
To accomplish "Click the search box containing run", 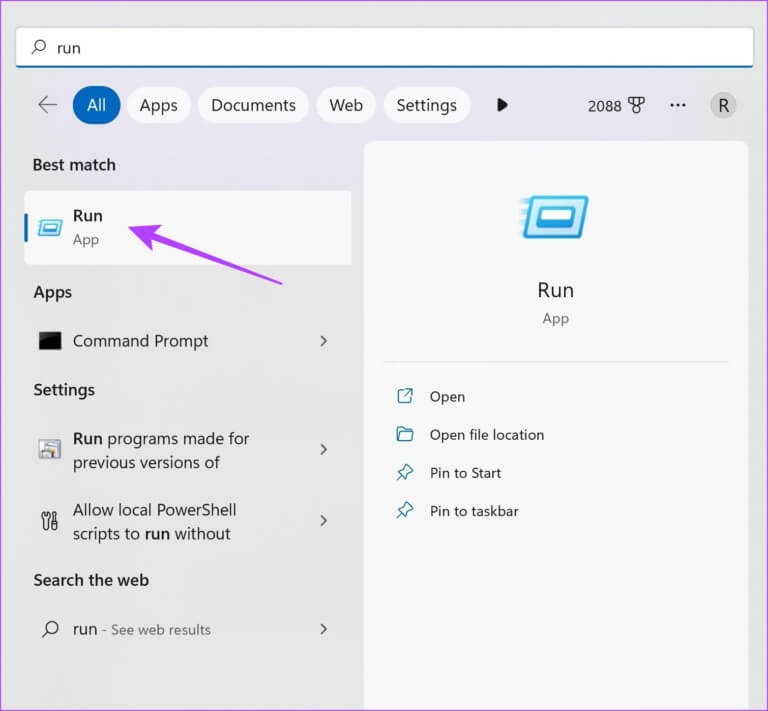I will (384, 47).
